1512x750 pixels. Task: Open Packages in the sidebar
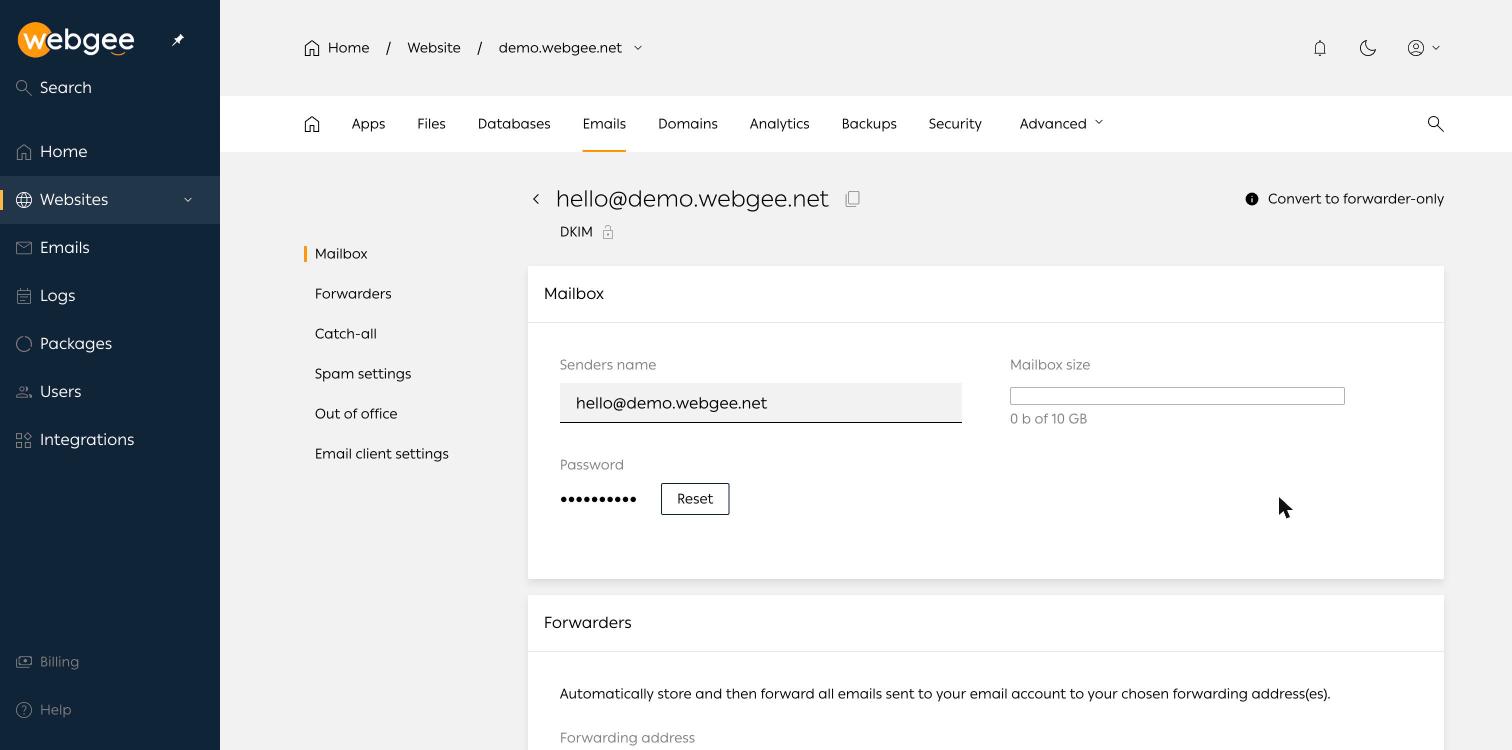[x=110, y=344]
